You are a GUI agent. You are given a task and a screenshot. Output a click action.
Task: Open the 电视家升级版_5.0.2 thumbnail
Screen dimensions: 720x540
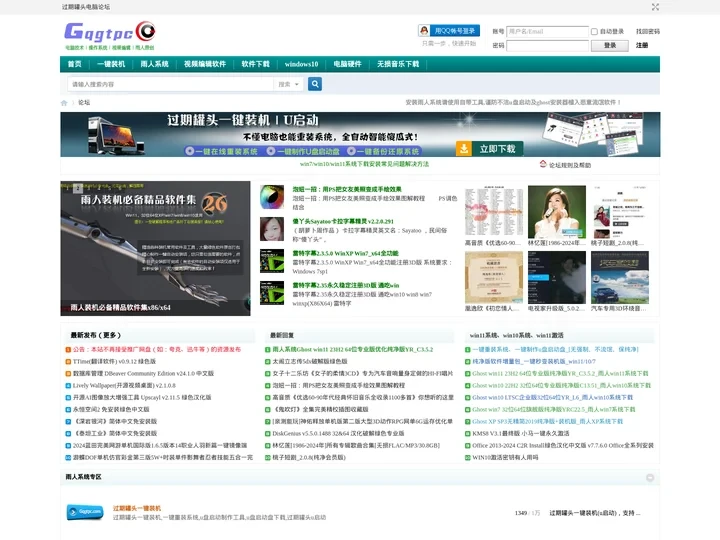click(557, 277)
